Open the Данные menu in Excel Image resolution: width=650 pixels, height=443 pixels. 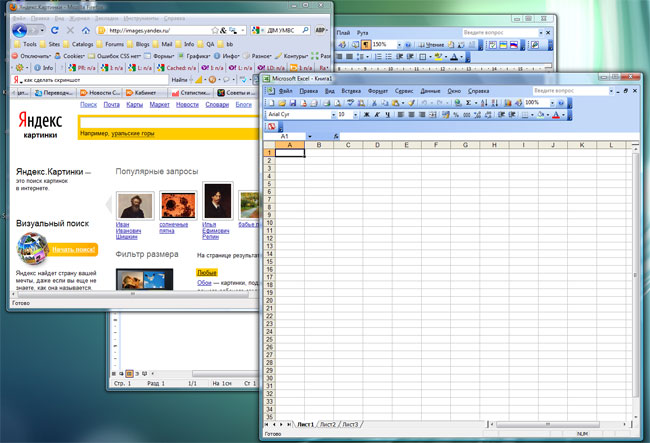[x=430, y=91]
